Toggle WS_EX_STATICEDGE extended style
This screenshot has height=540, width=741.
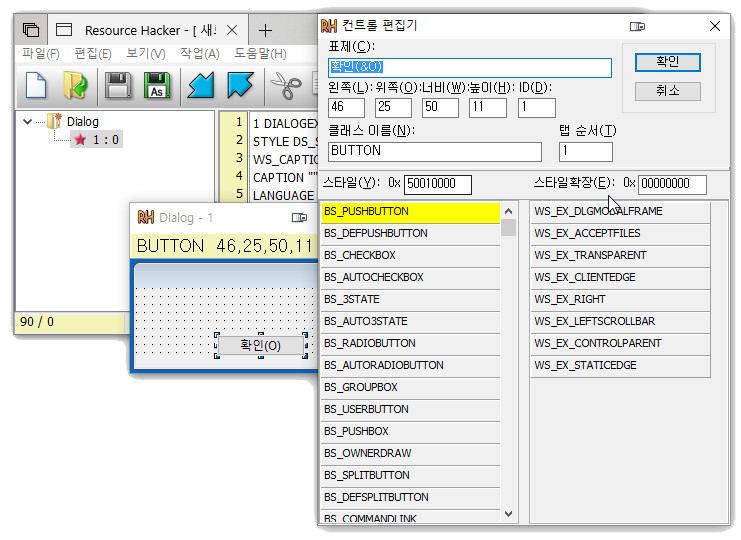pyautogui.click(x=620, y=366)
